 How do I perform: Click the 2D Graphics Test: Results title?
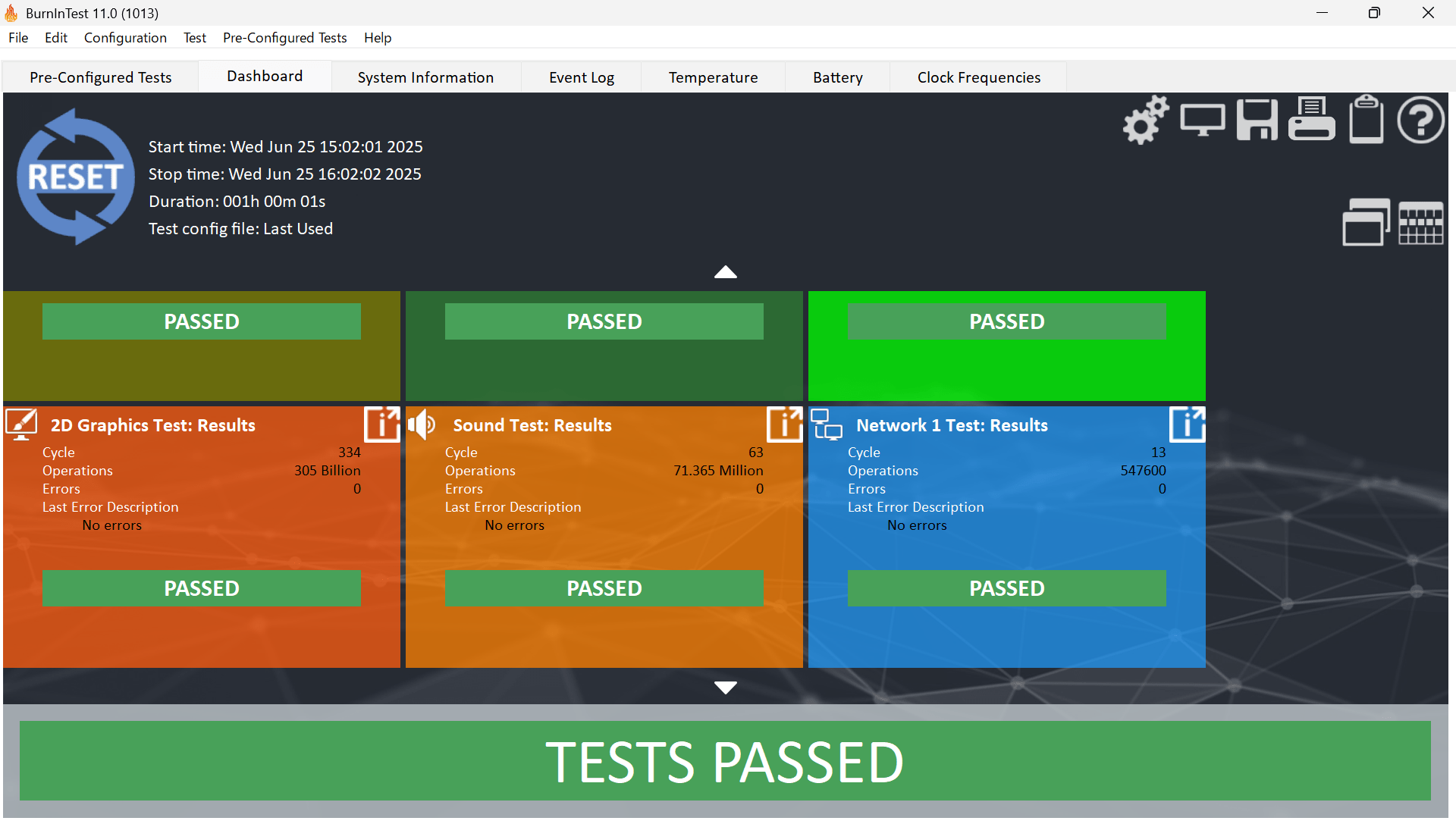[153, 425]
